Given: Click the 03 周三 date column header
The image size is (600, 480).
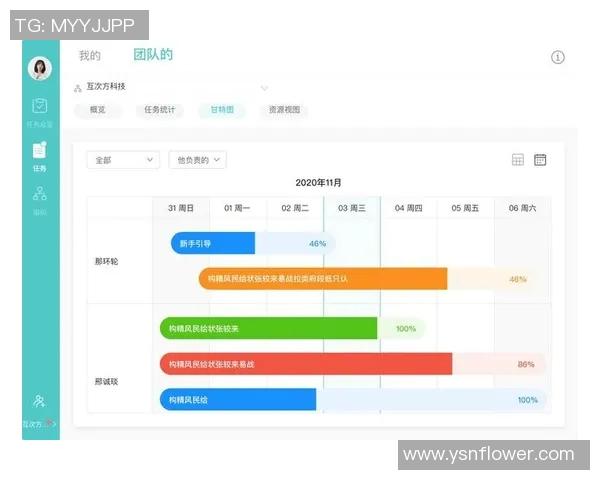Looking at the screenshot, I should point(351,208).
